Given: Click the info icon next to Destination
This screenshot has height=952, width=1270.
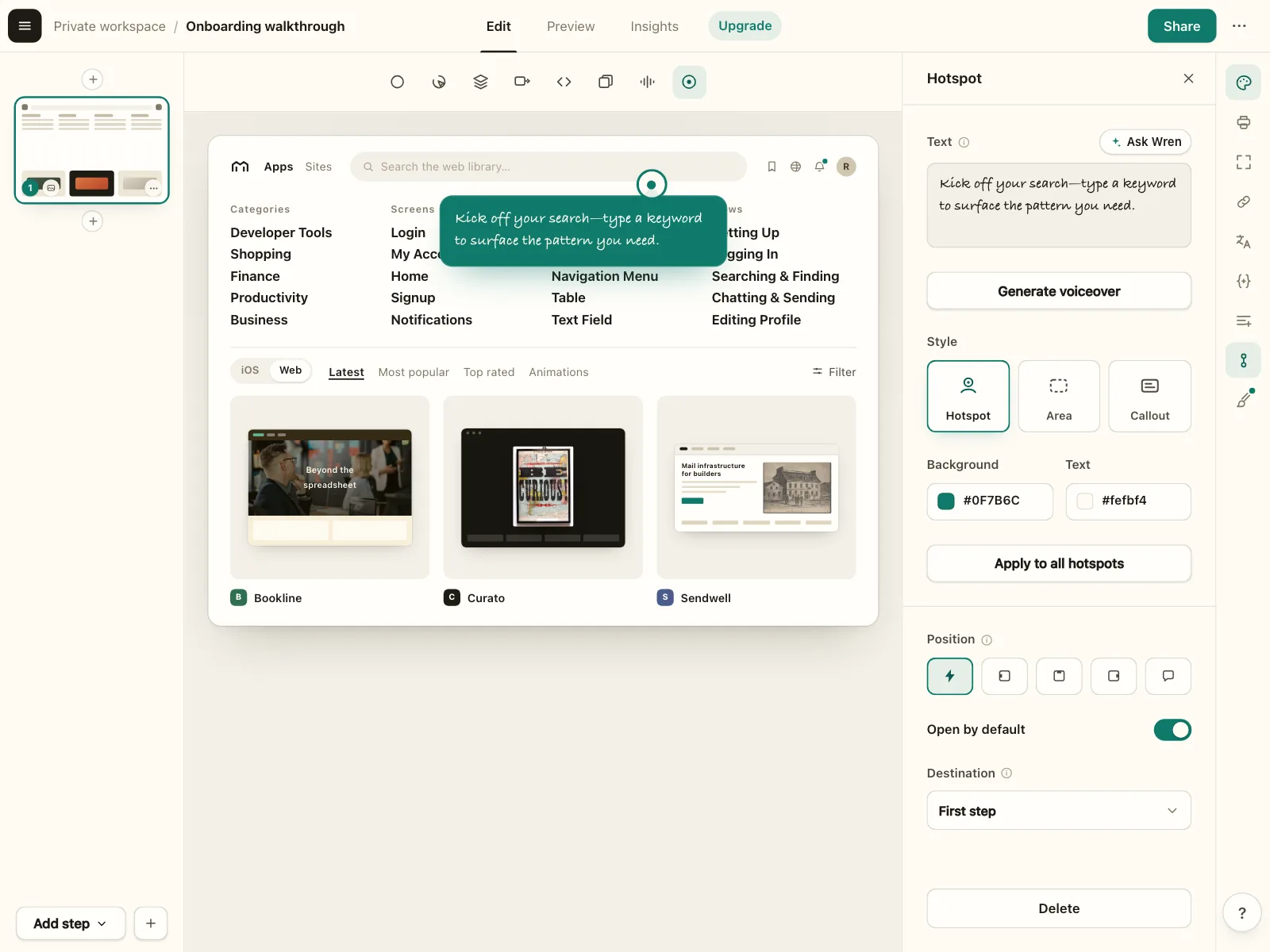Looking at the screenshot, I should click(x=1006, y=773).
